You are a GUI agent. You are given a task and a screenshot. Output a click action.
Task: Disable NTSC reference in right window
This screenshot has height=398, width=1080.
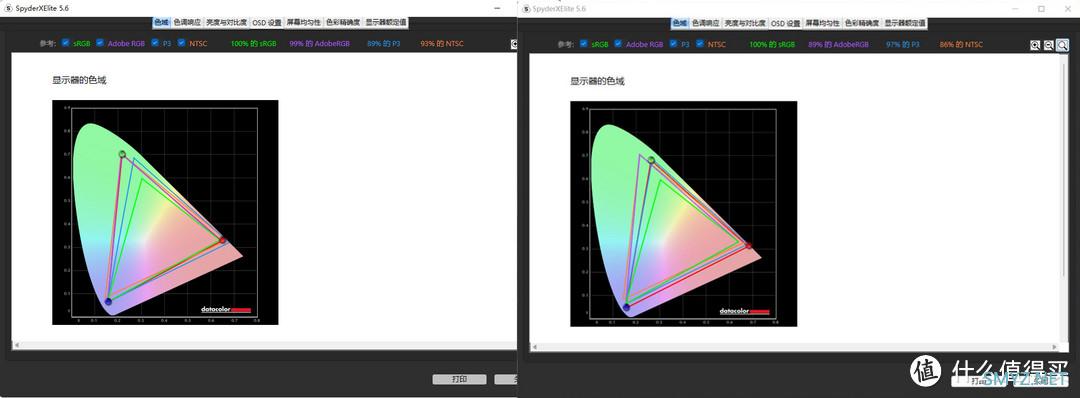tap(700, 43)
